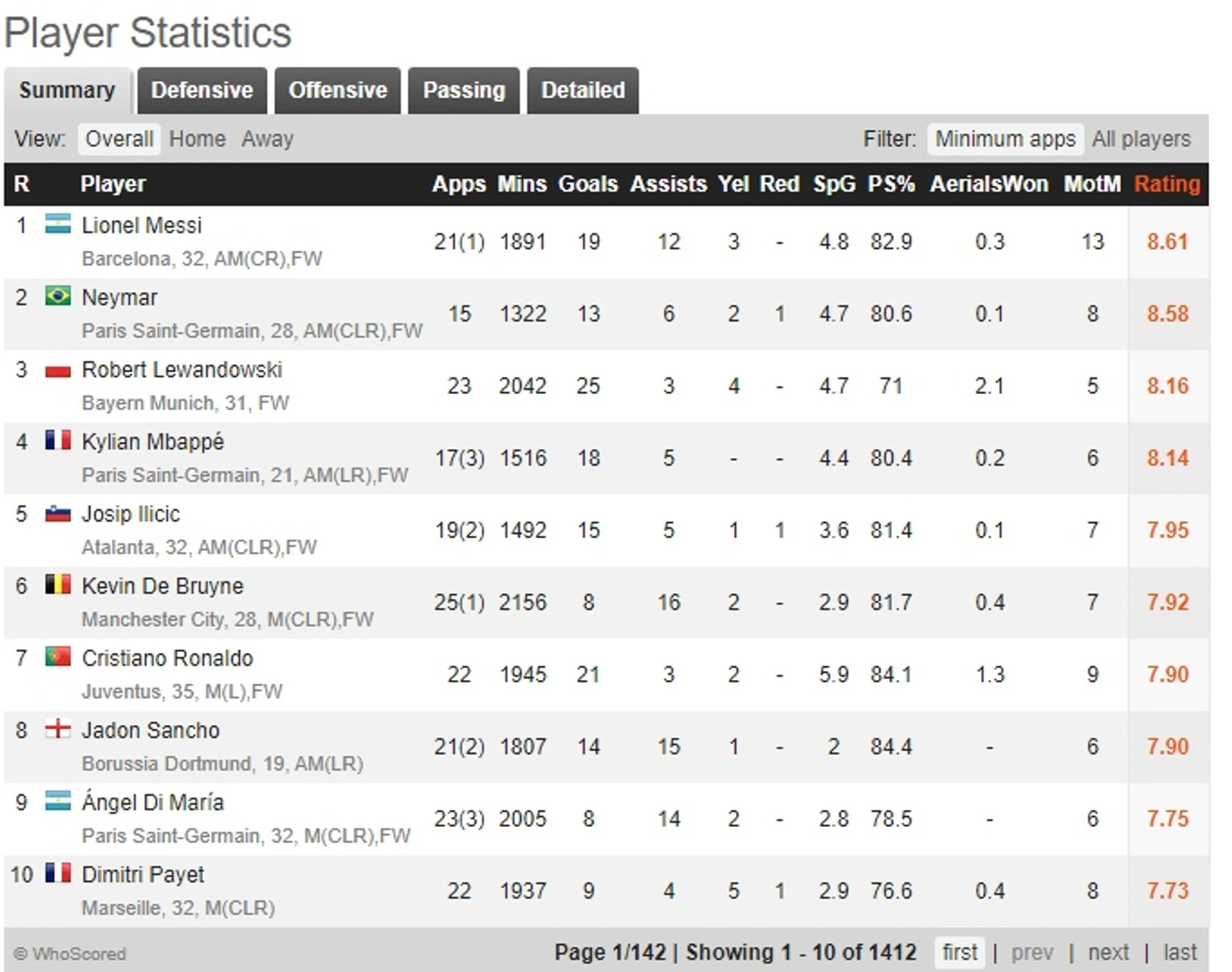Viewport: 1232px width, 972px height.
Task: Switch to the Detailed tab
Action: tap(583, 90)
